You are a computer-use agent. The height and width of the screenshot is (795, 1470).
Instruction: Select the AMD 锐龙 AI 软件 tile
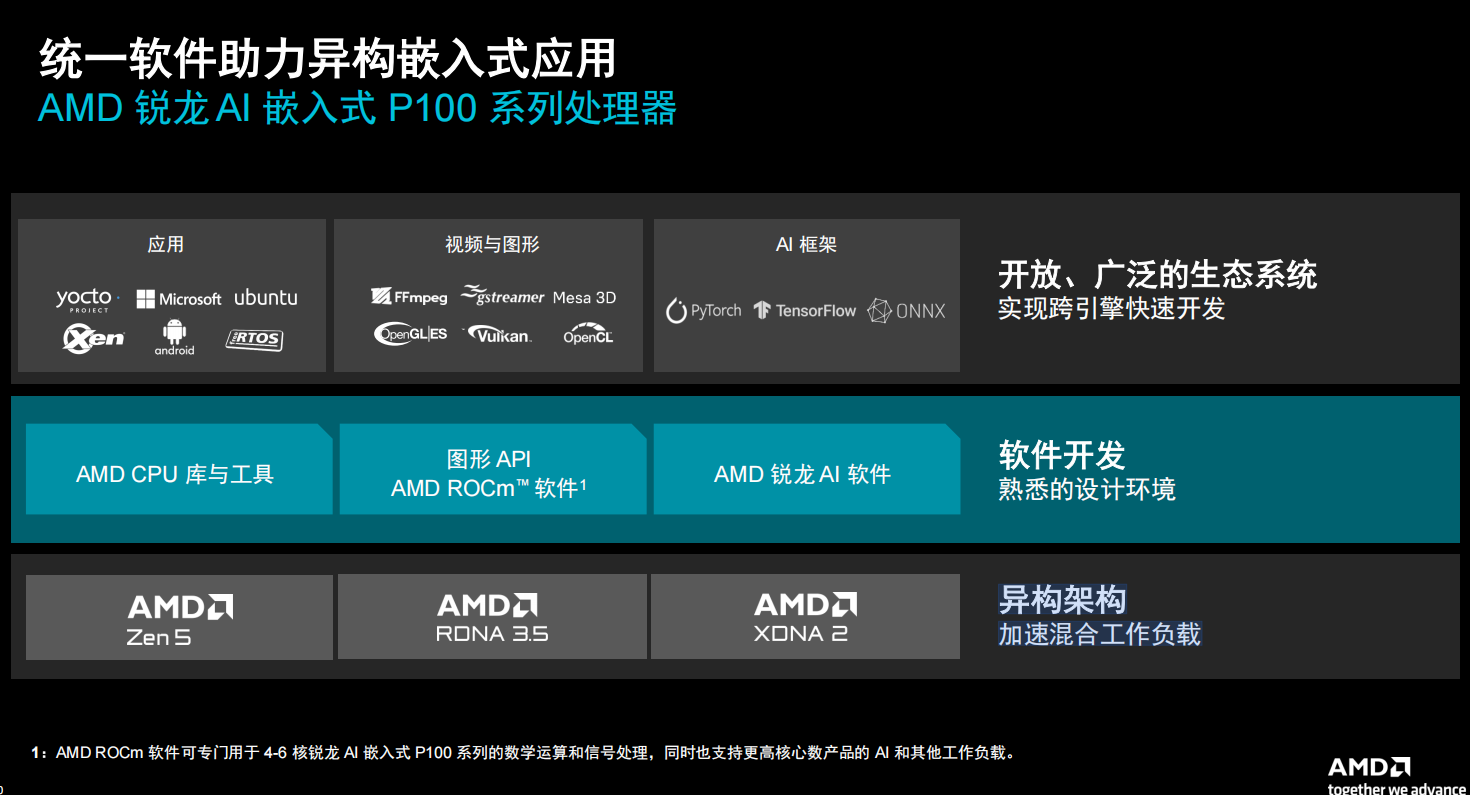click(x=806, y=469)
